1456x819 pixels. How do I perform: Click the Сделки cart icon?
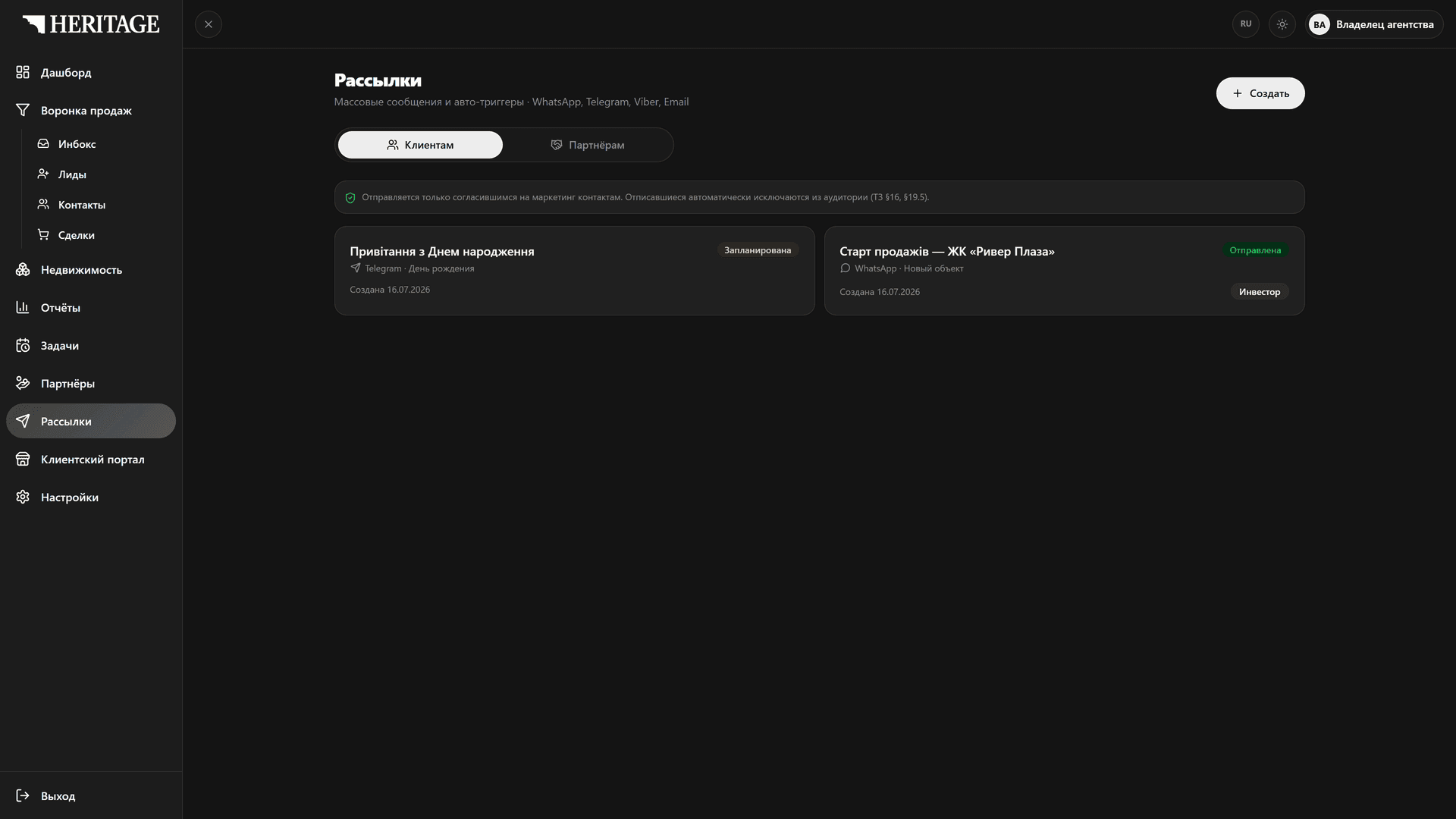43,234
